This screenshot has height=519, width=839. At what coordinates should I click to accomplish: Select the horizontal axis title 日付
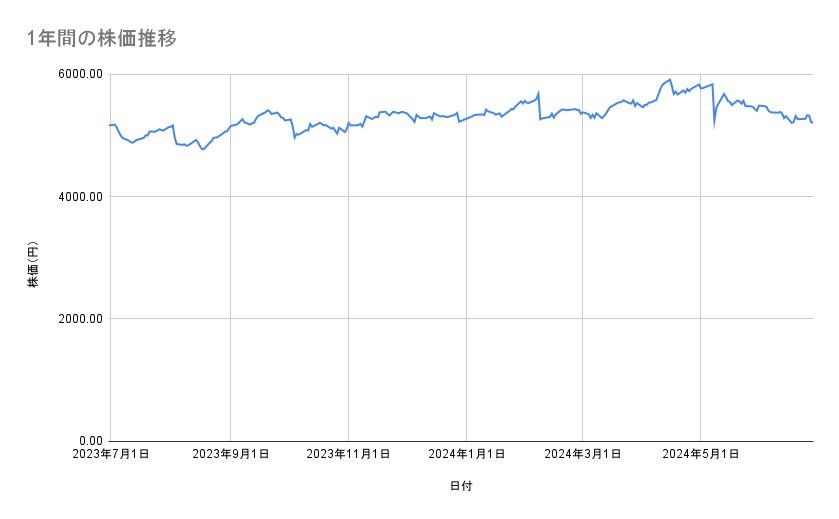tap(461, 486)
